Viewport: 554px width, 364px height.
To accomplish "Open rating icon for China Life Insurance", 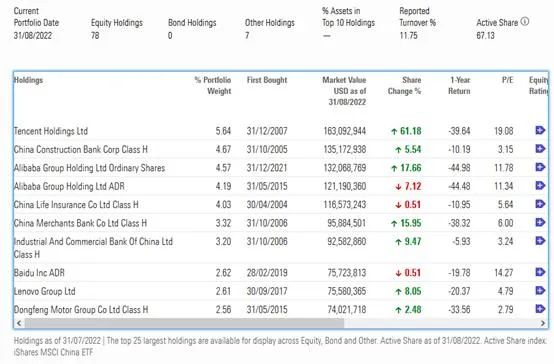I will (x=540, y=204).
